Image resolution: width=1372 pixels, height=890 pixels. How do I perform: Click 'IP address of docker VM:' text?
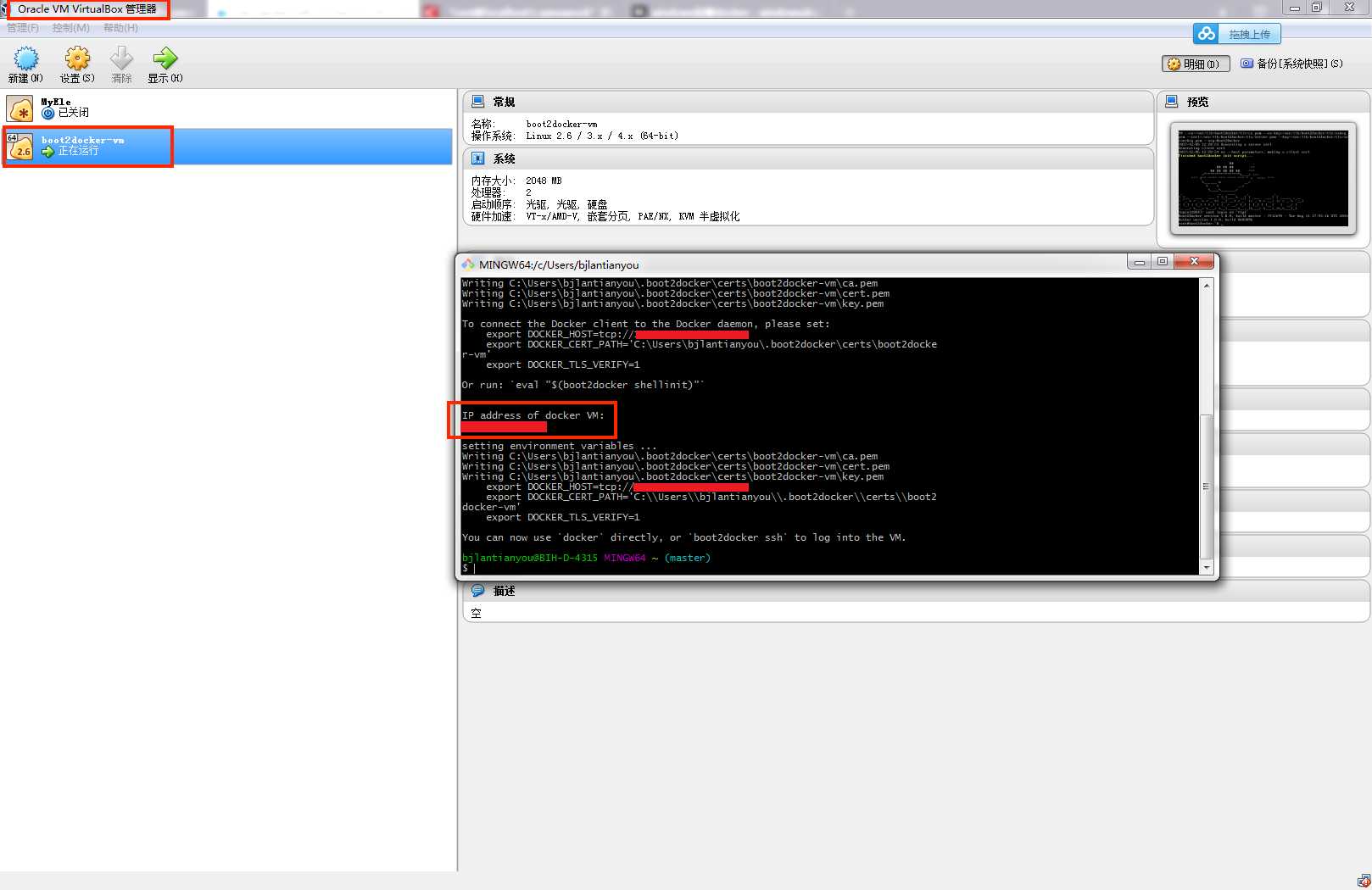coord(533,415)
